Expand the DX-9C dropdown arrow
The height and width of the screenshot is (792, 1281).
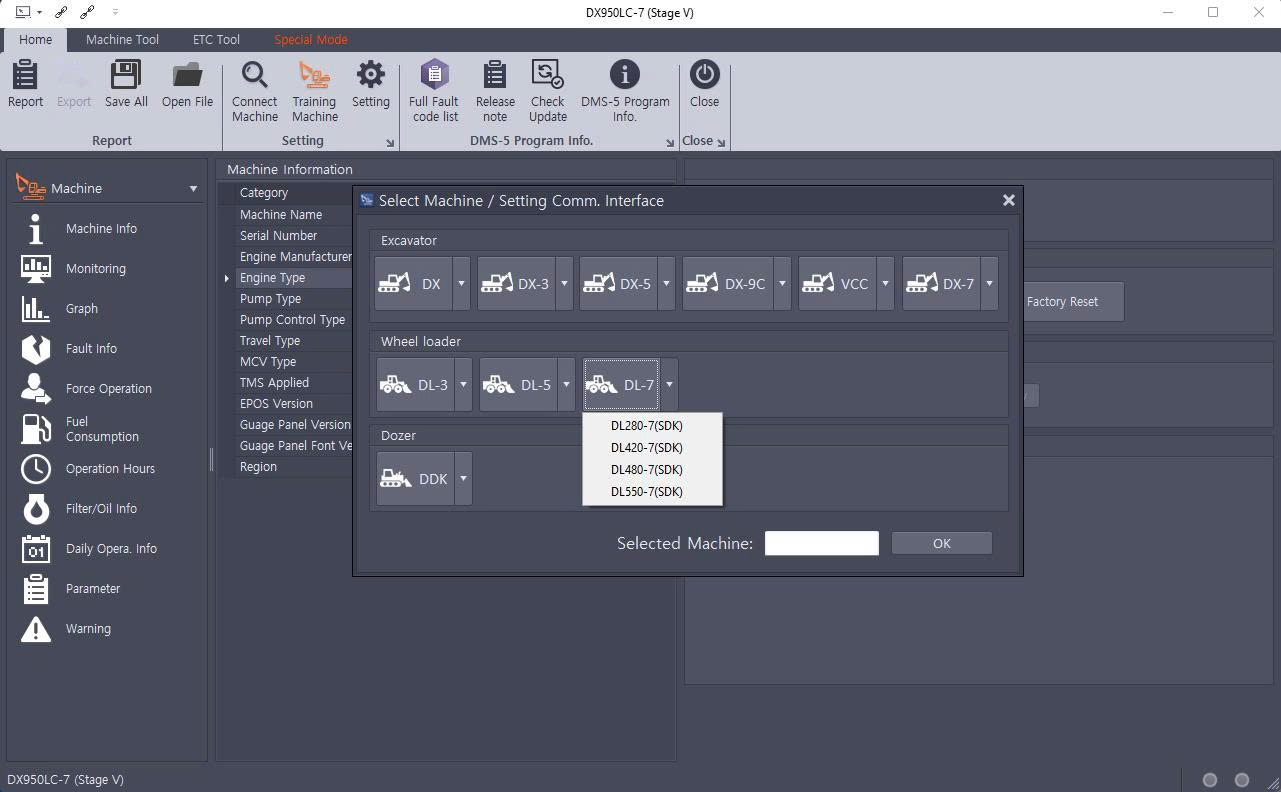tap(782, 284)
